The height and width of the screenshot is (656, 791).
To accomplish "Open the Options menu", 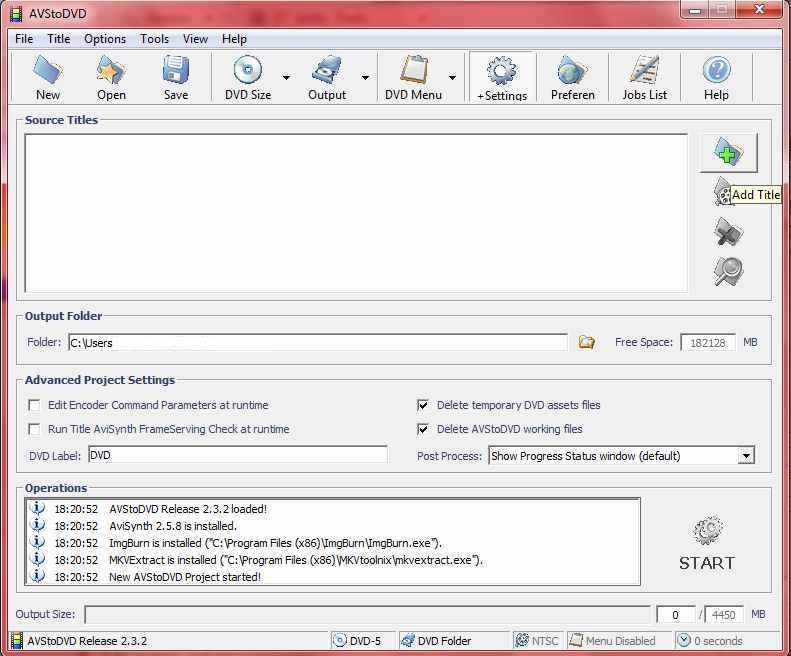I will [105, 39].
